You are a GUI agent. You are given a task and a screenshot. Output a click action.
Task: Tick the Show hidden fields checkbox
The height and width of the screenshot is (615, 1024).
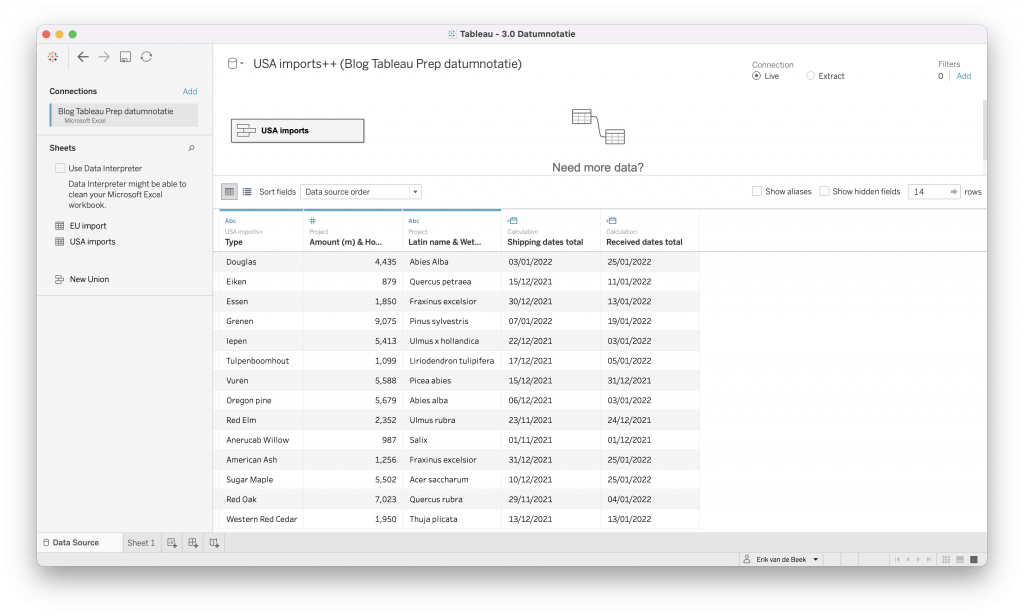coord(824,191)
